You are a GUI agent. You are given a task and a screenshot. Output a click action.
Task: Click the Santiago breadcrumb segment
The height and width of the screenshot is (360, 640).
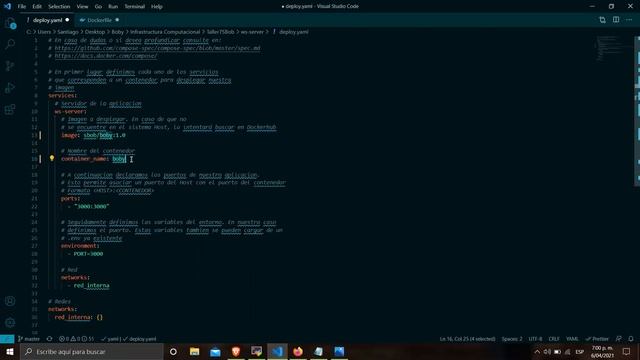68,32
